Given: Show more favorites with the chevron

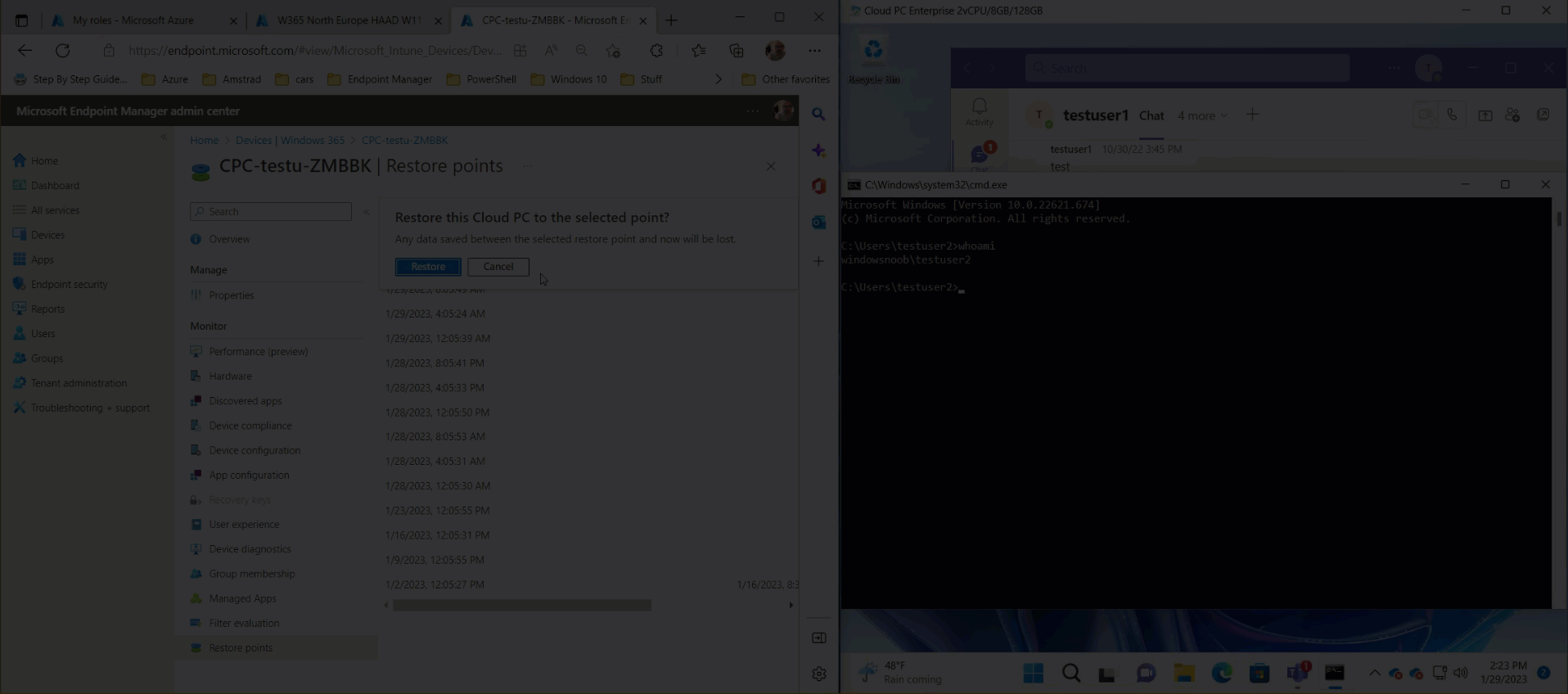Looking at the screenshot, I should pyautogui.click(x=719, y=79).
